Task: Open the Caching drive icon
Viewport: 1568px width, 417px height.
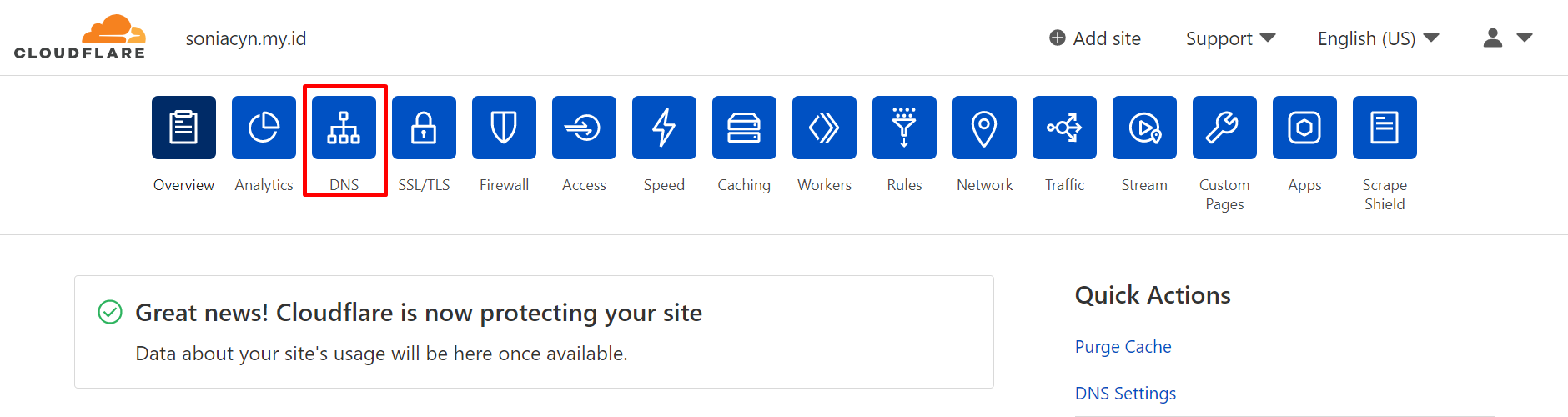Action: (744, 128)
